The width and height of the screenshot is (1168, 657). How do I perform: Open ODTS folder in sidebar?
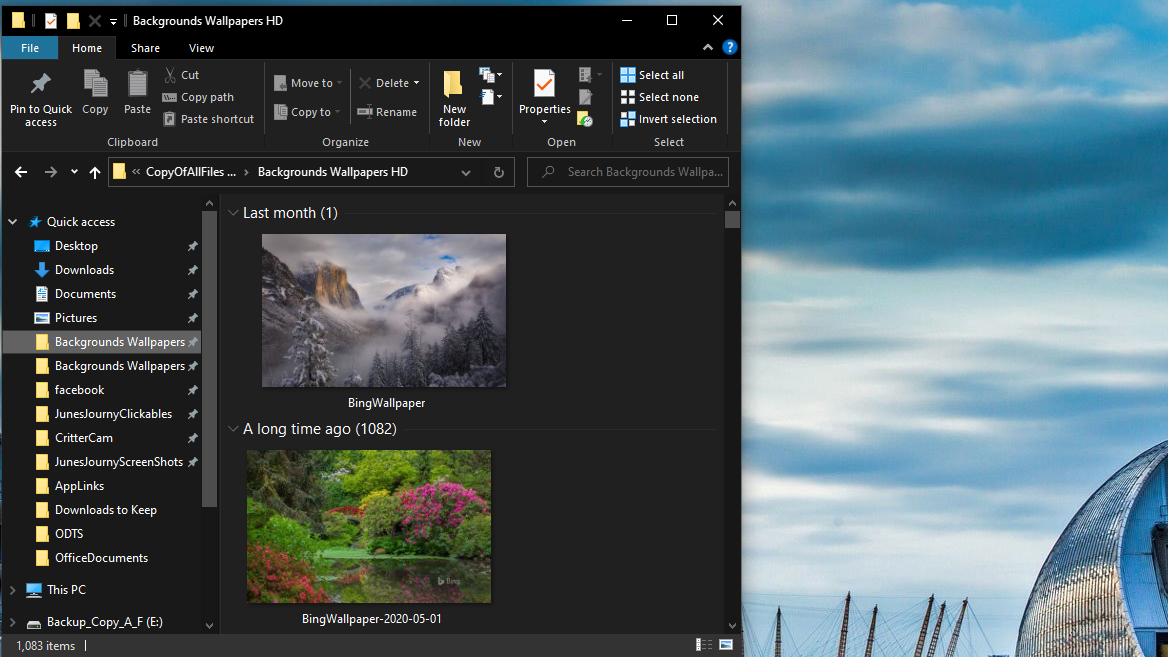point(69,534)
